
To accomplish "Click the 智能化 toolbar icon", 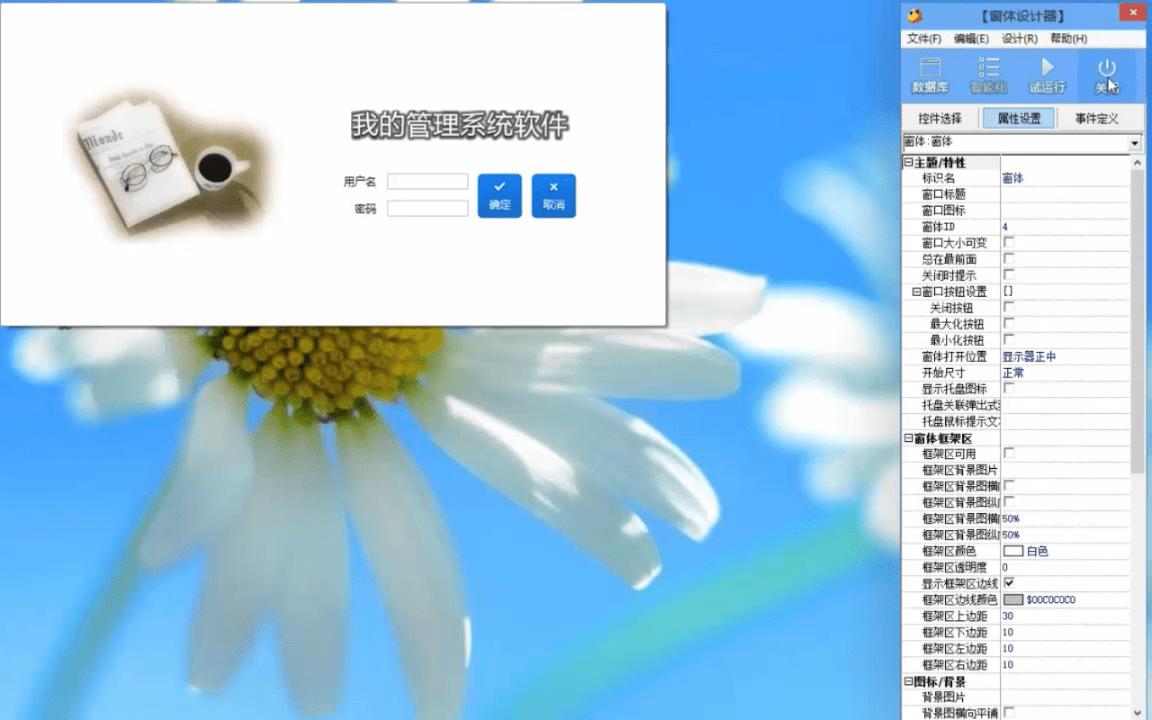I will click(988, 76).
